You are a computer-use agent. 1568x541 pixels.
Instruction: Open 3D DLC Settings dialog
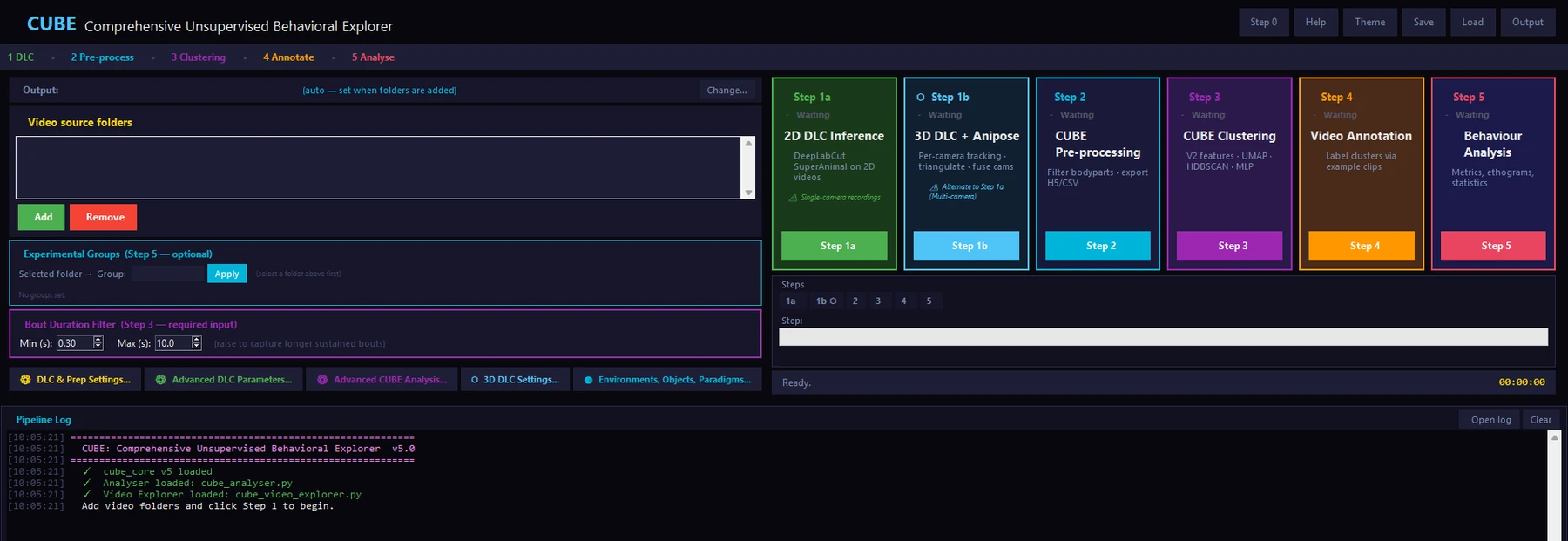click(516, 380)
